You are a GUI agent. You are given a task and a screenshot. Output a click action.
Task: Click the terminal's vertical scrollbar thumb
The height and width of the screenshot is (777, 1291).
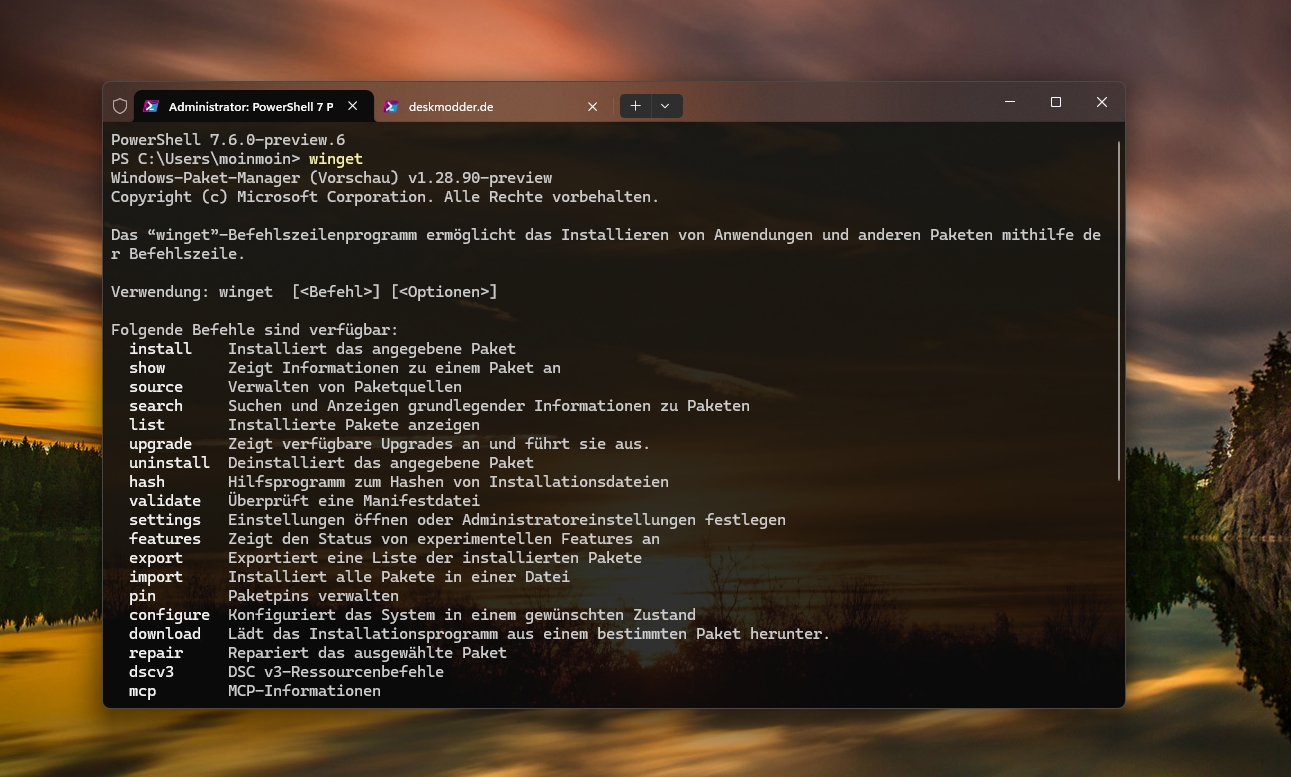1119,310
